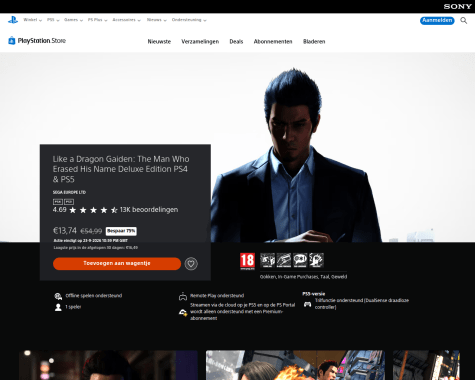Image resolution: width=475 pixels, height=380 pixels.
Task: Click the Aanmelden sign-in button
Action: (x=437, y=20)
